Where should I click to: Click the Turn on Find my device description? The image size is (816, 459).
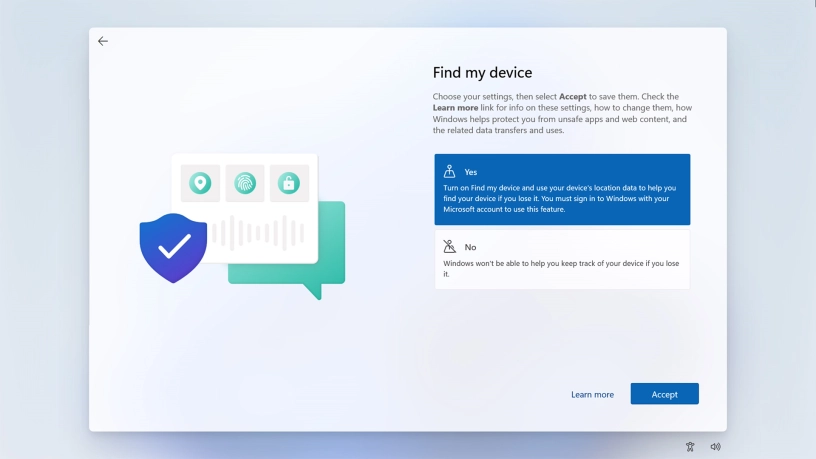[560, 198]
